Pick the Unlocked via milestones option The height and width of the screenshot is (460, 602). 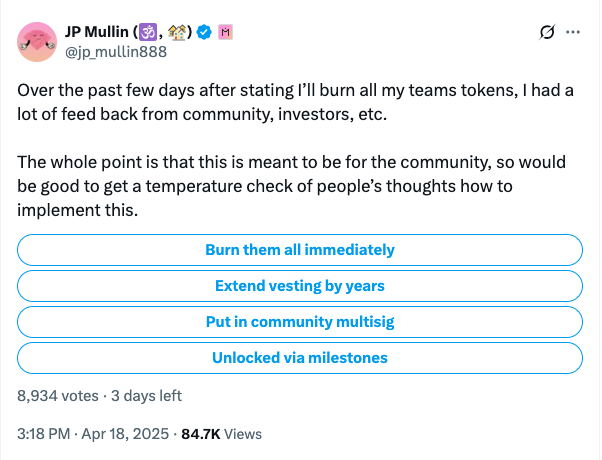pyautogui.click(x=300, y=358)
